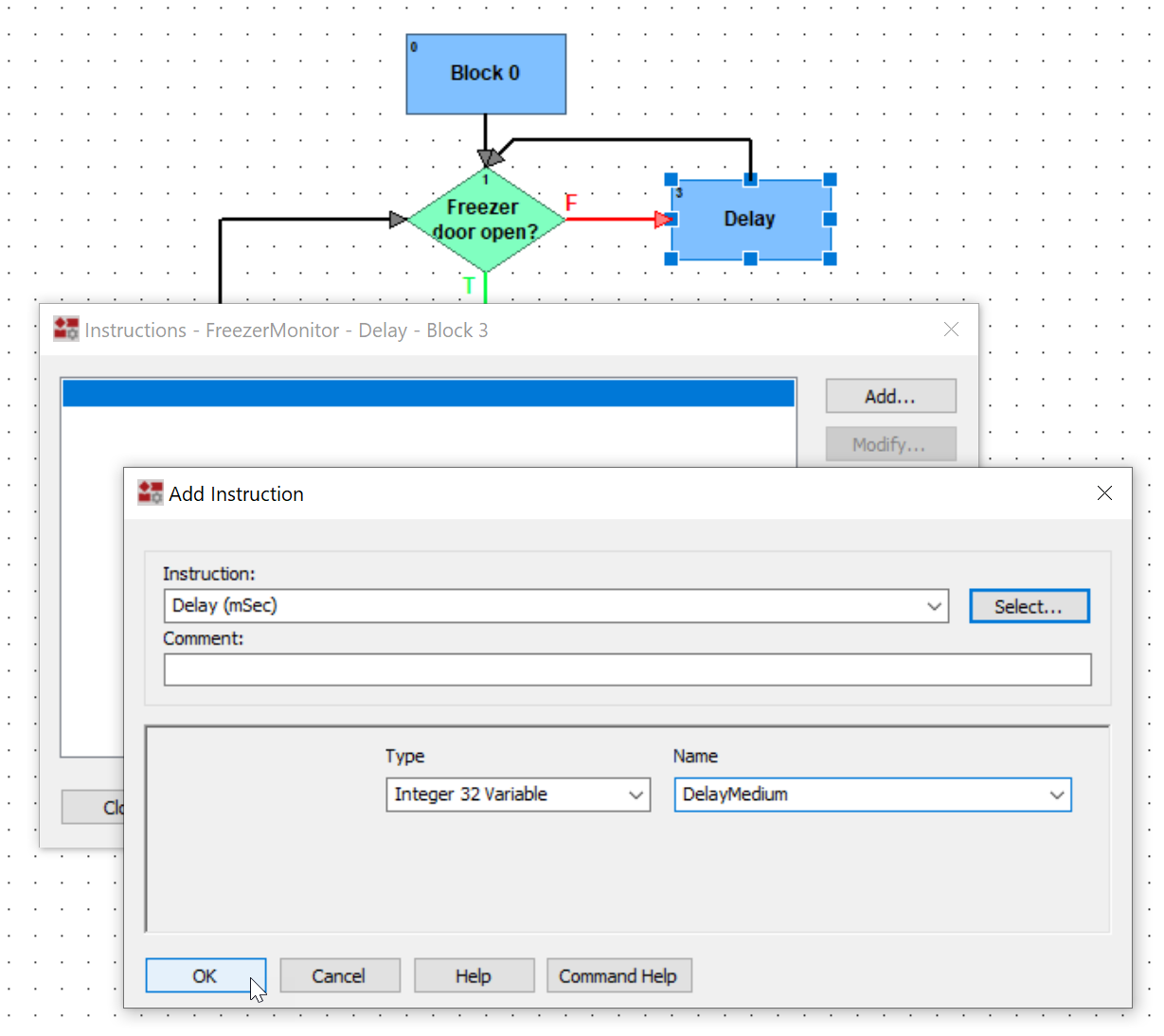Click Add in the Instructions dialog
This screenshot has width=1164, height=1036.
(889, 396)
